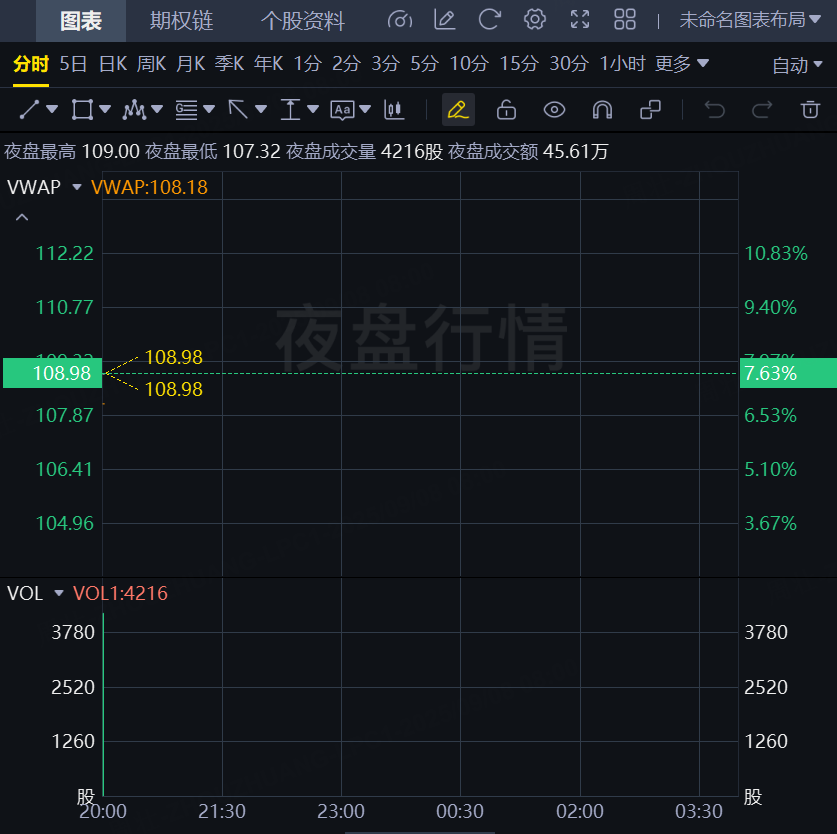
Task: Toggle the drawing lock icon
Action: click(506, 109)
